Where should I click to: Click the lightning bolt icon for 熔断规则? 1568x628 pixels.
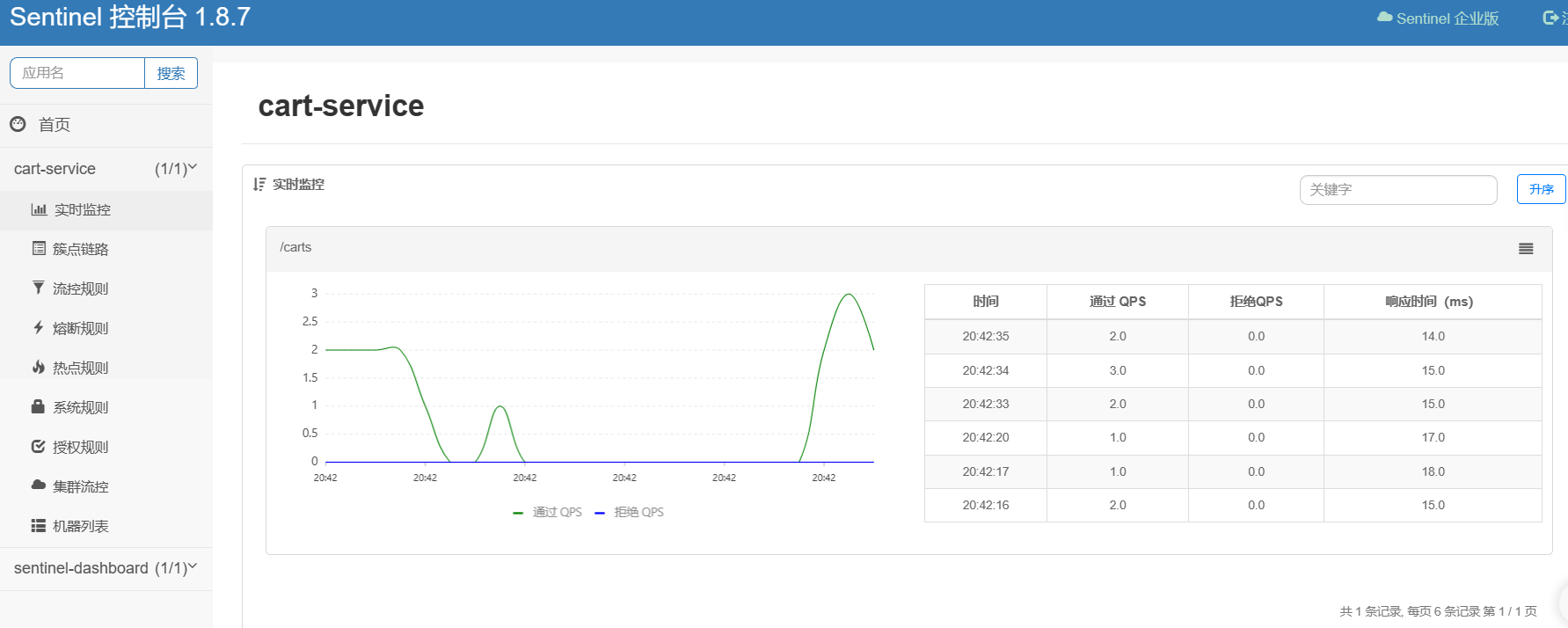(x=38, y=327)
